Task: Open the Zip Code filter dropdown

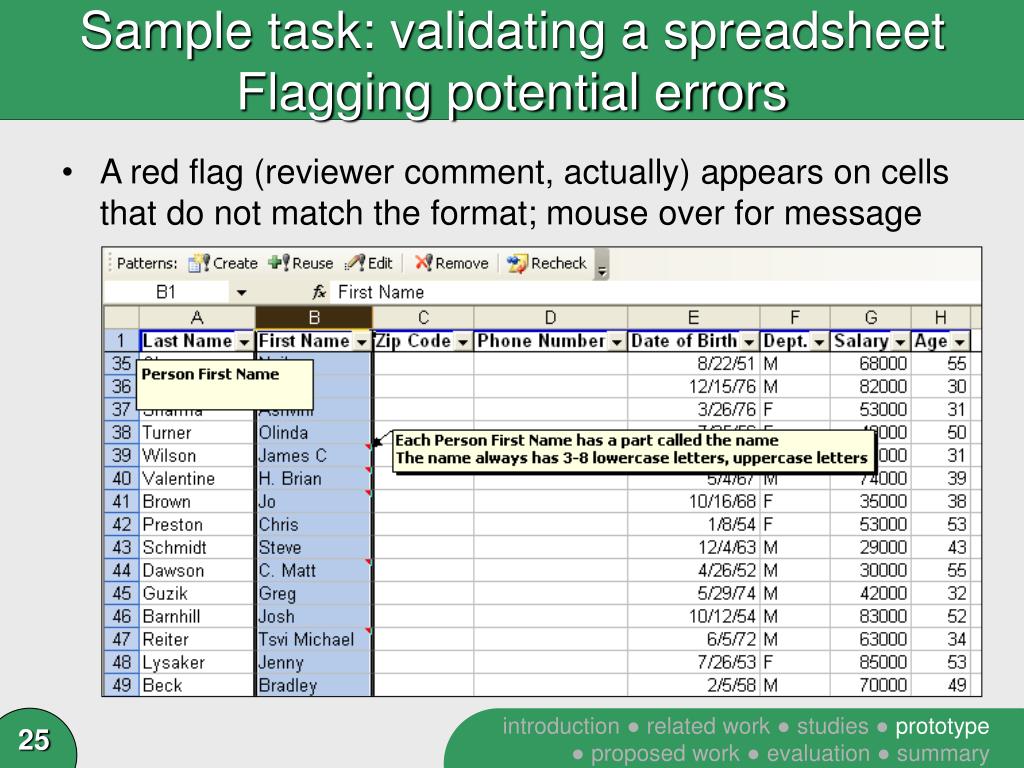Action: click(462, 342)
